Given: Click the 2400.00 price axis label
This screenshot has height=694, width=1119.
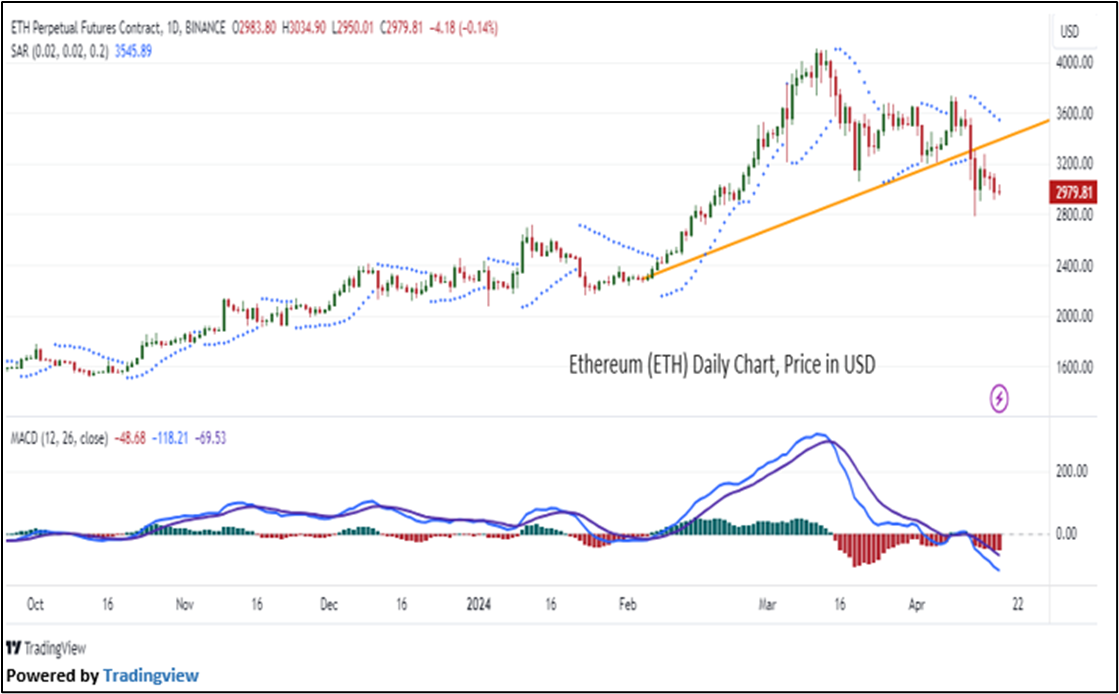Looking at the screenshot, I should 1074,266.
